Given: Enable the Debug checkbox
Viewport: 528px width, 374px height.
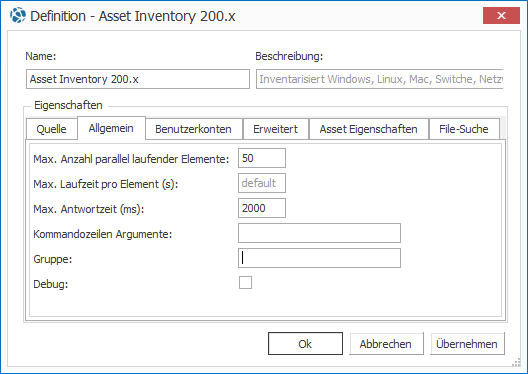Looking at the screenshot, I should (x=245, y=282).
